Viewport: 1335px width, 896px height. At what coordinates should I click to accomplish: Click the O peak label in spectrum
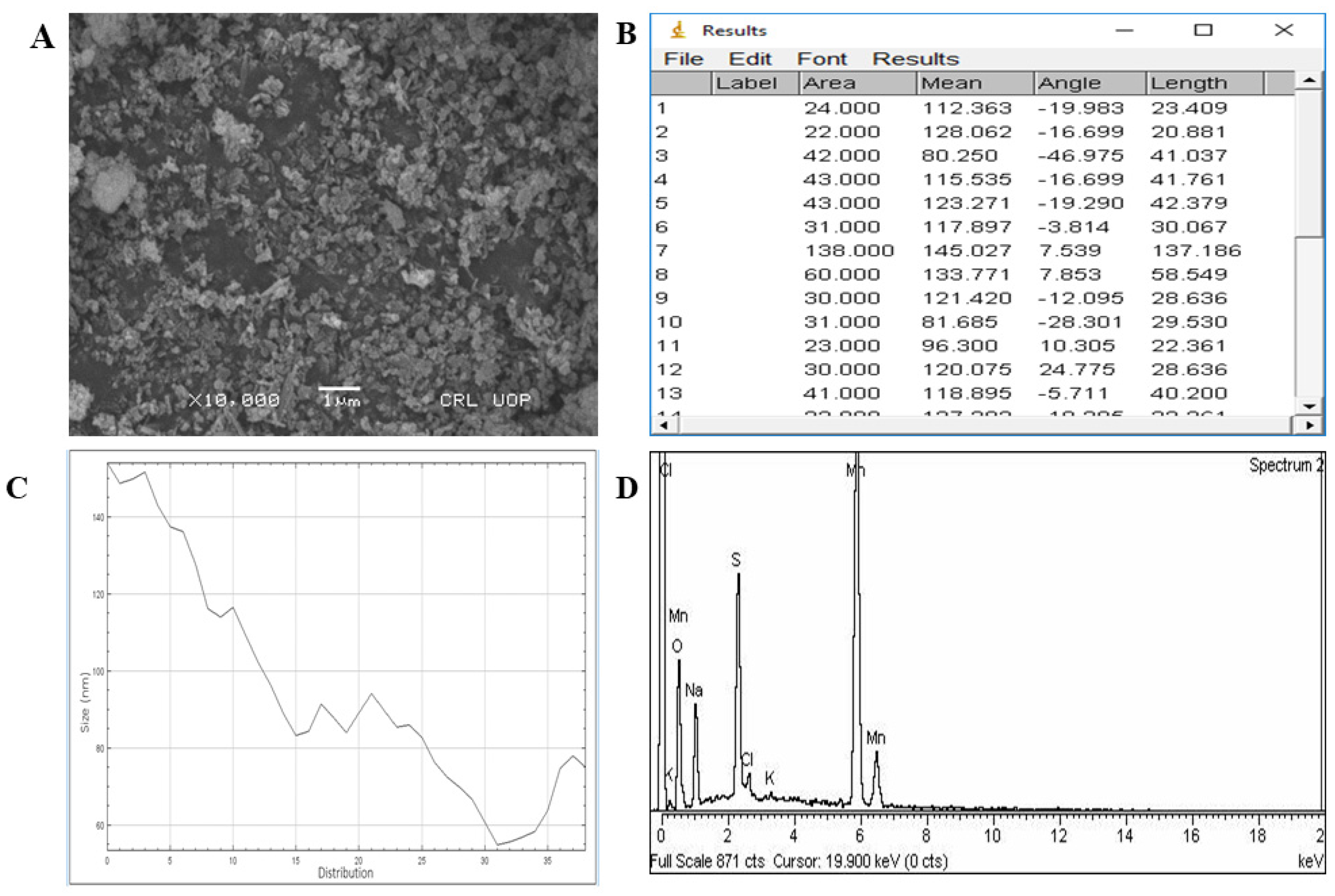point(677,646)
